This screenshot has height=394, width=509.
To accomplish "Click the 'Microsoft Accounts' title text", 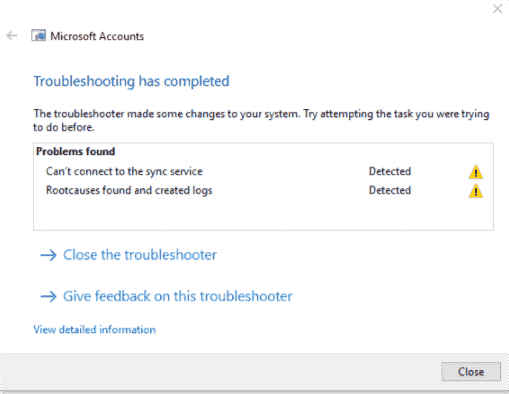I will click(x=97, y=36).
